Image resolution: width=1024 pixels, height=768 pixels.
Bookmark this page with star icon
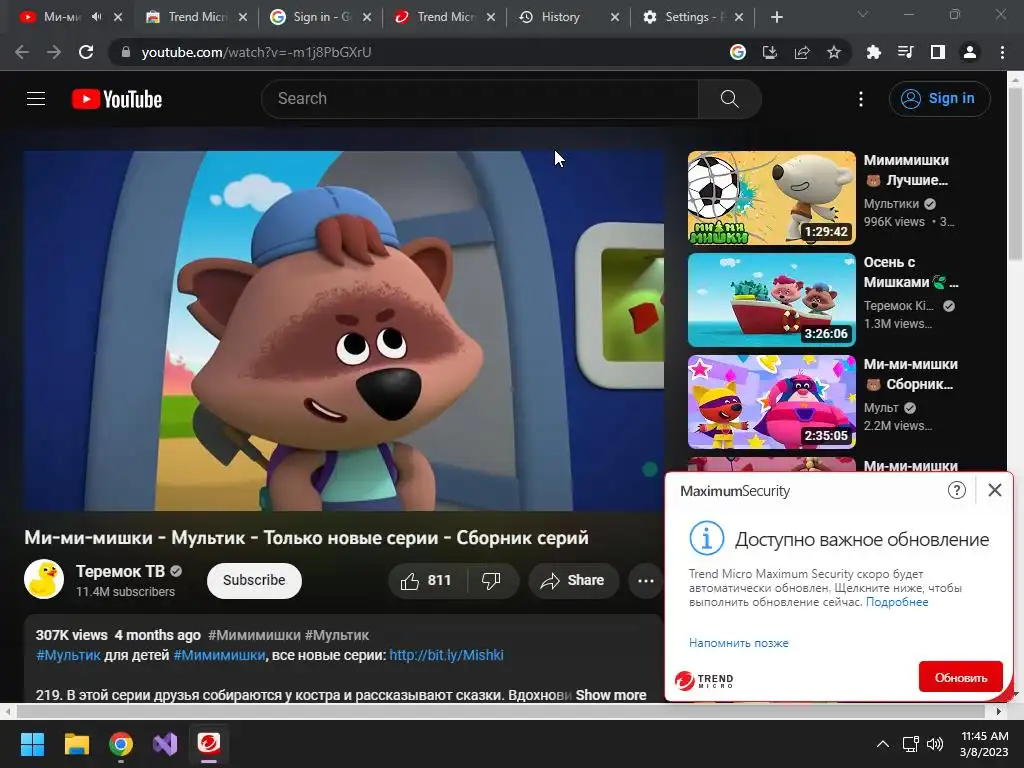tap(834, 52)
